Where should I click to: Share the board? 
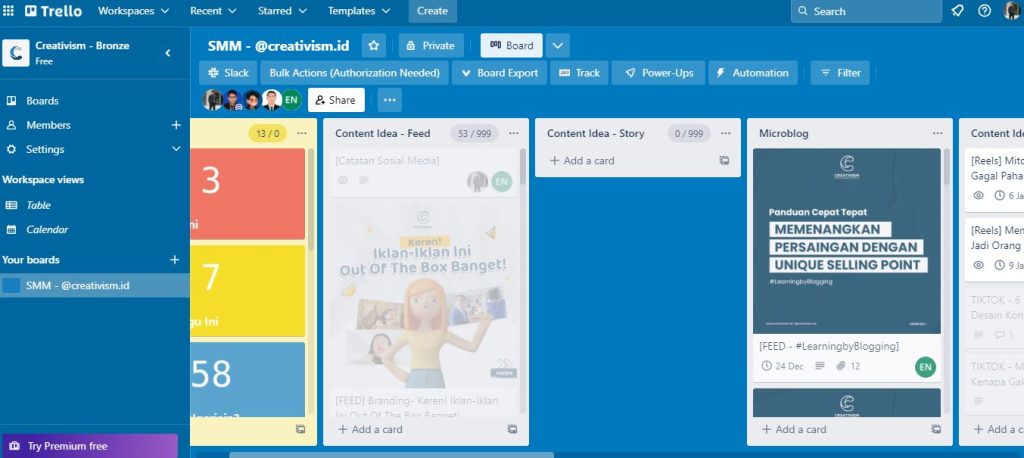pyautogui.click(x=336, y=100)
